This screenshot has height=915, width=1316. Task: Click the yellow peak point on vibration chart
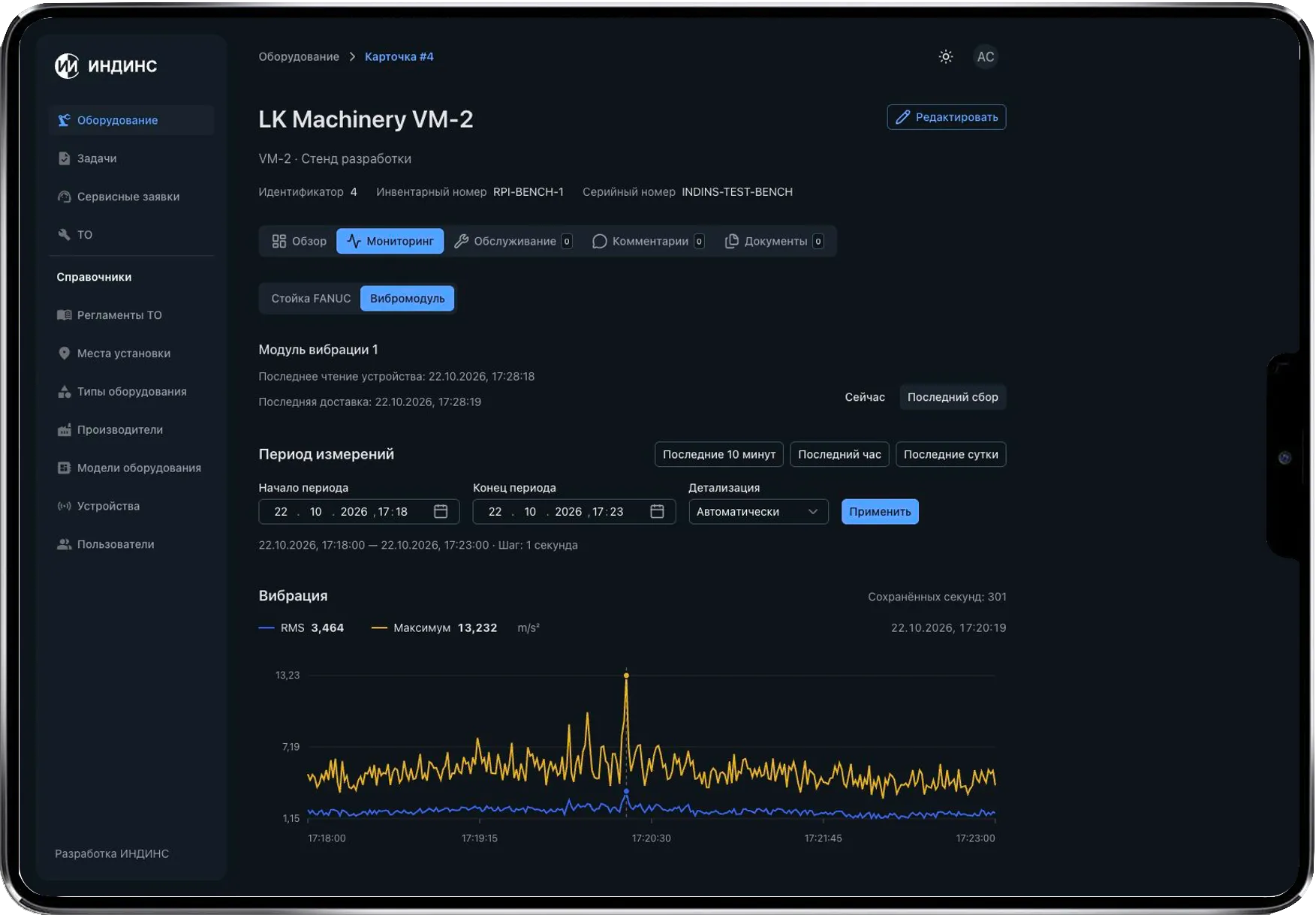click(x=626, y=676)
